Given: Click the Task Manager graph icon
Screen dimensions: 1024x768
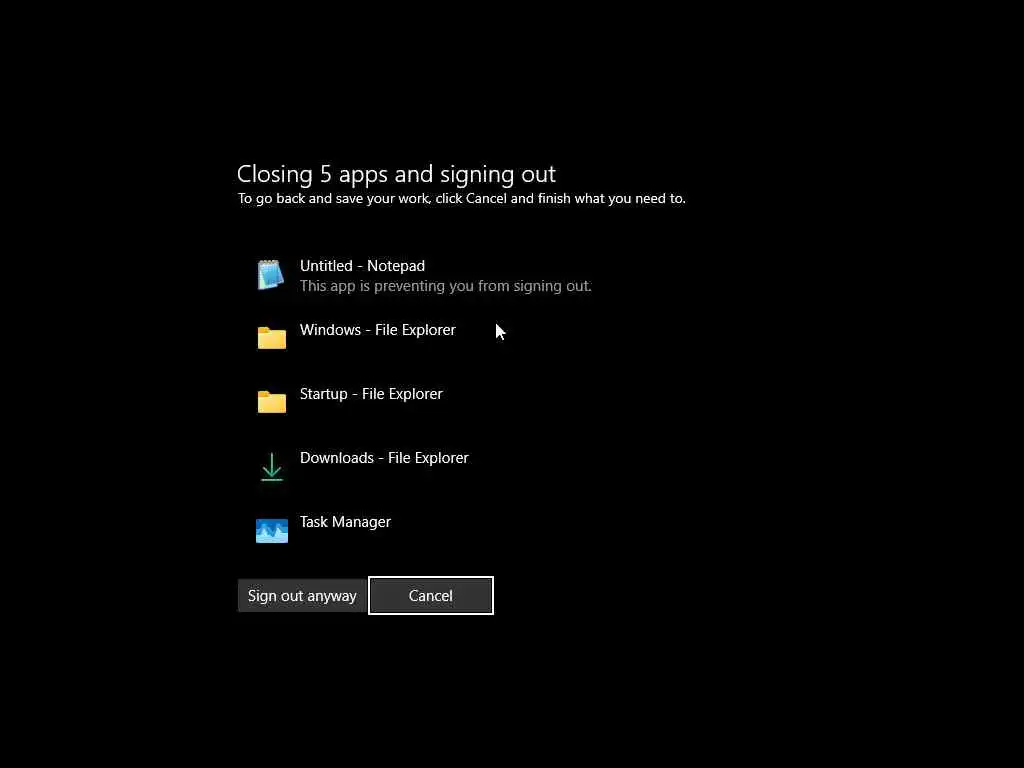Looking at the screenshot, I should coord(272,530).
